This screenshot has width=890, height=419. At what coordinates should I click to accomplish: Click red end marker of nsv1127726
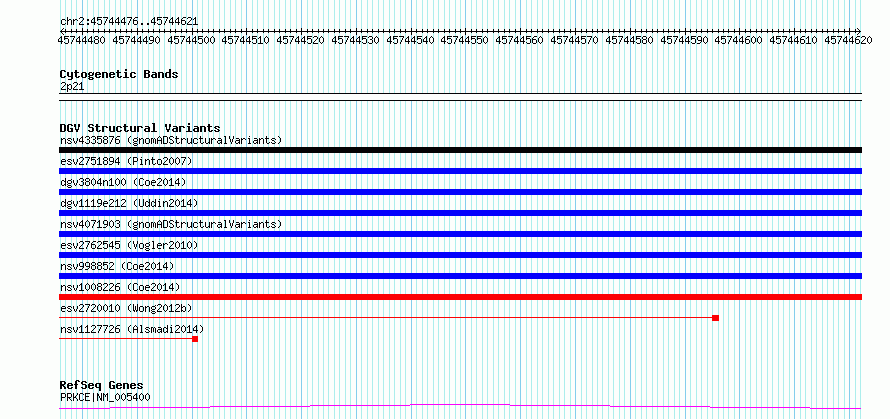[x=195, y=339]
